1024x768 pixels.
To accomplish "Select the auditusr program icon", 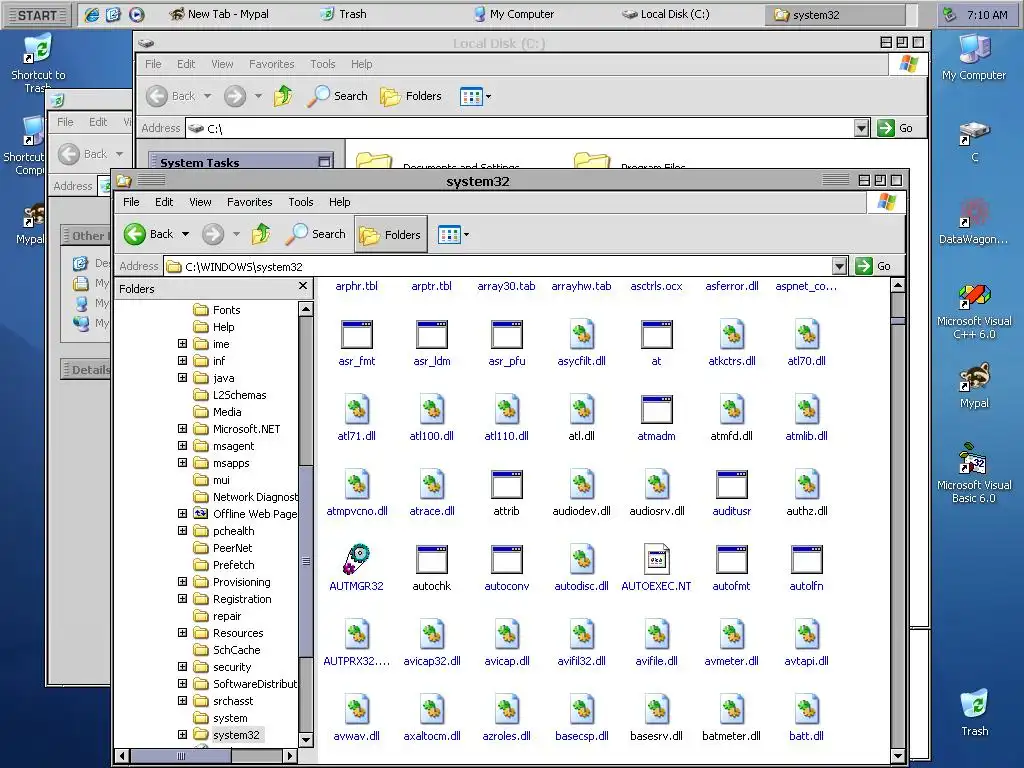I will point(731,485).
